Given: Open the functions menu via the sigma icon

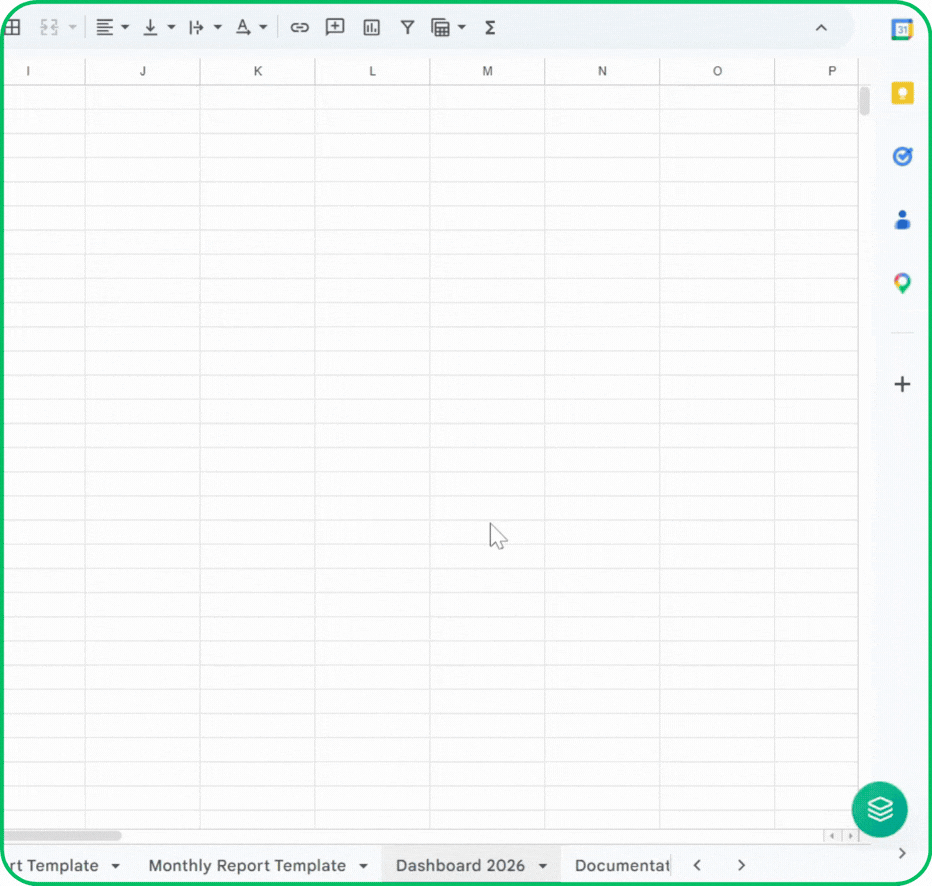Looking at the screenshot, I should (489, 27).
